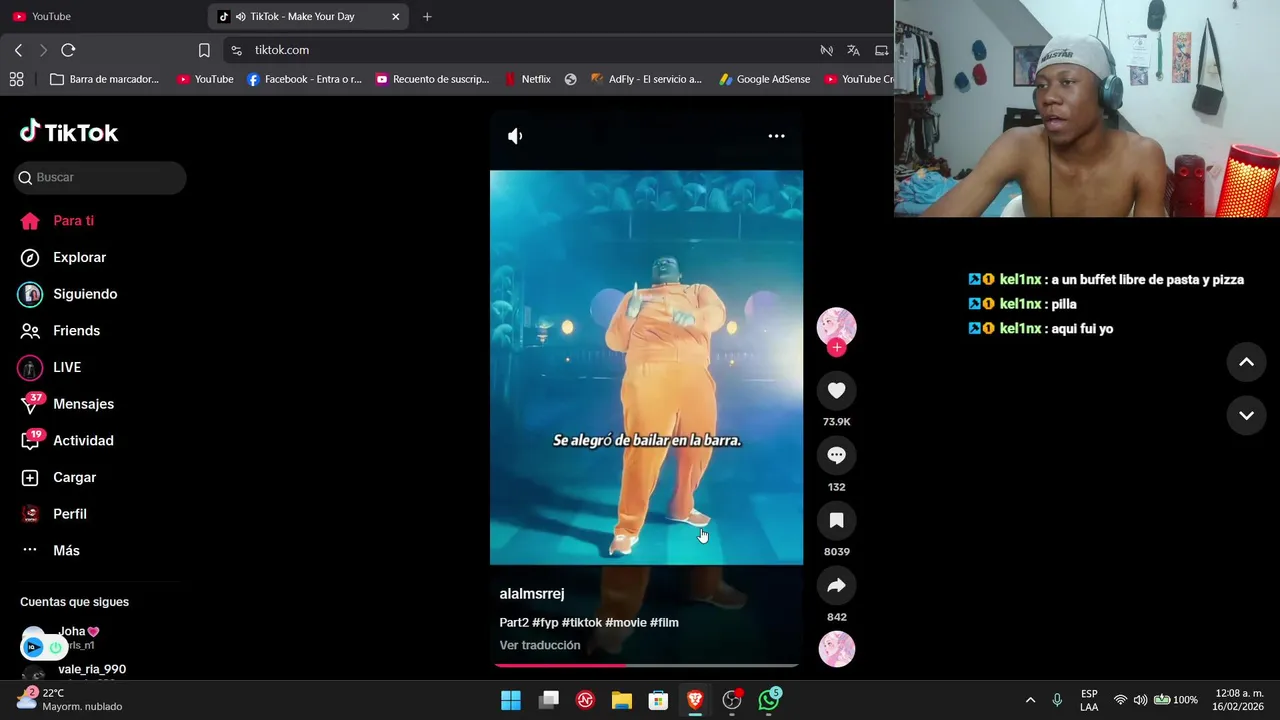Open the spinning sound disc thumbnail
The image size is (1280, 720).
pos(837,650)
